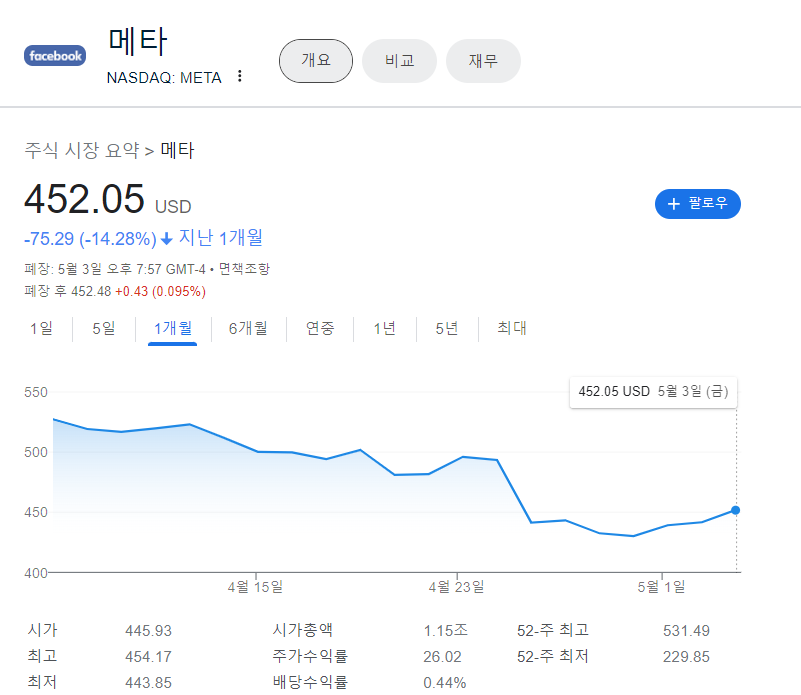Switch chart to 6개월 range

248,328
